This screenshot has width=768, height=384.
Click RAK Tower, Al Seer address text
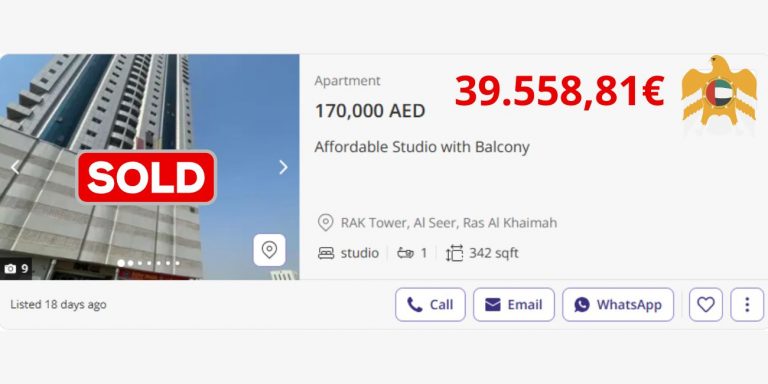[x=449, y=223]
